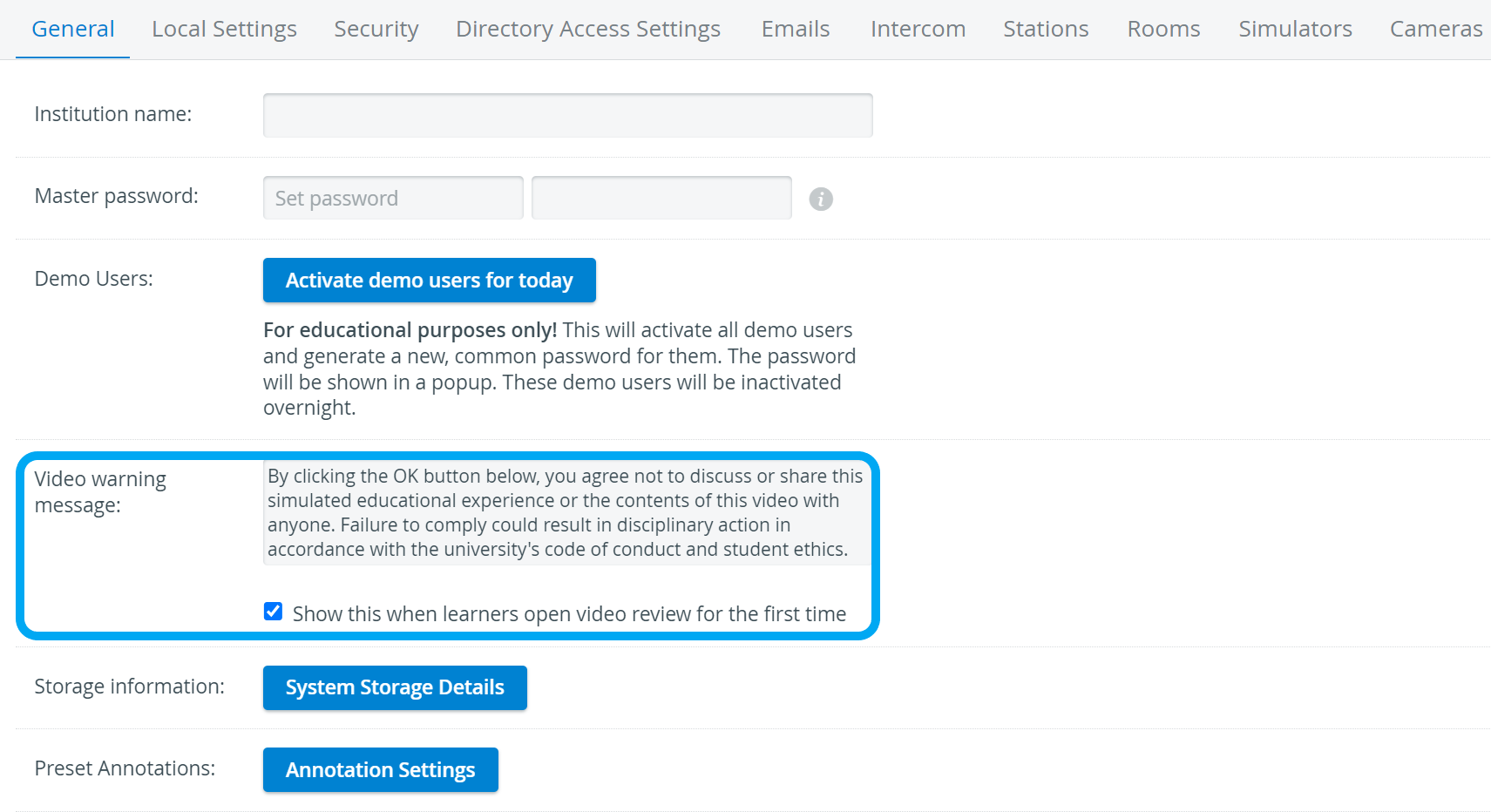Switch to the Stations tab

tap(1046, 29)
